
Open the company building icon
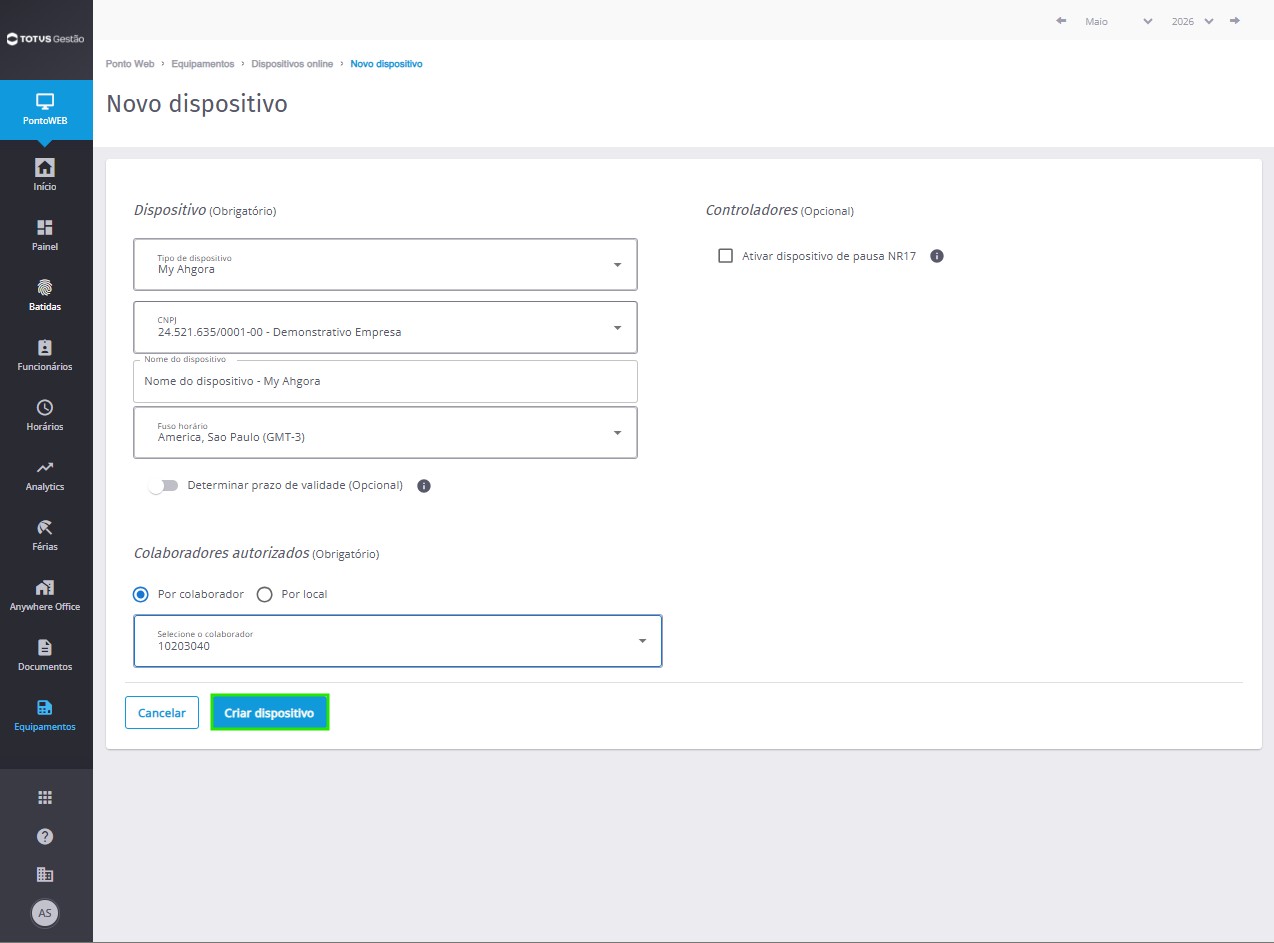[x=44, y=874]
